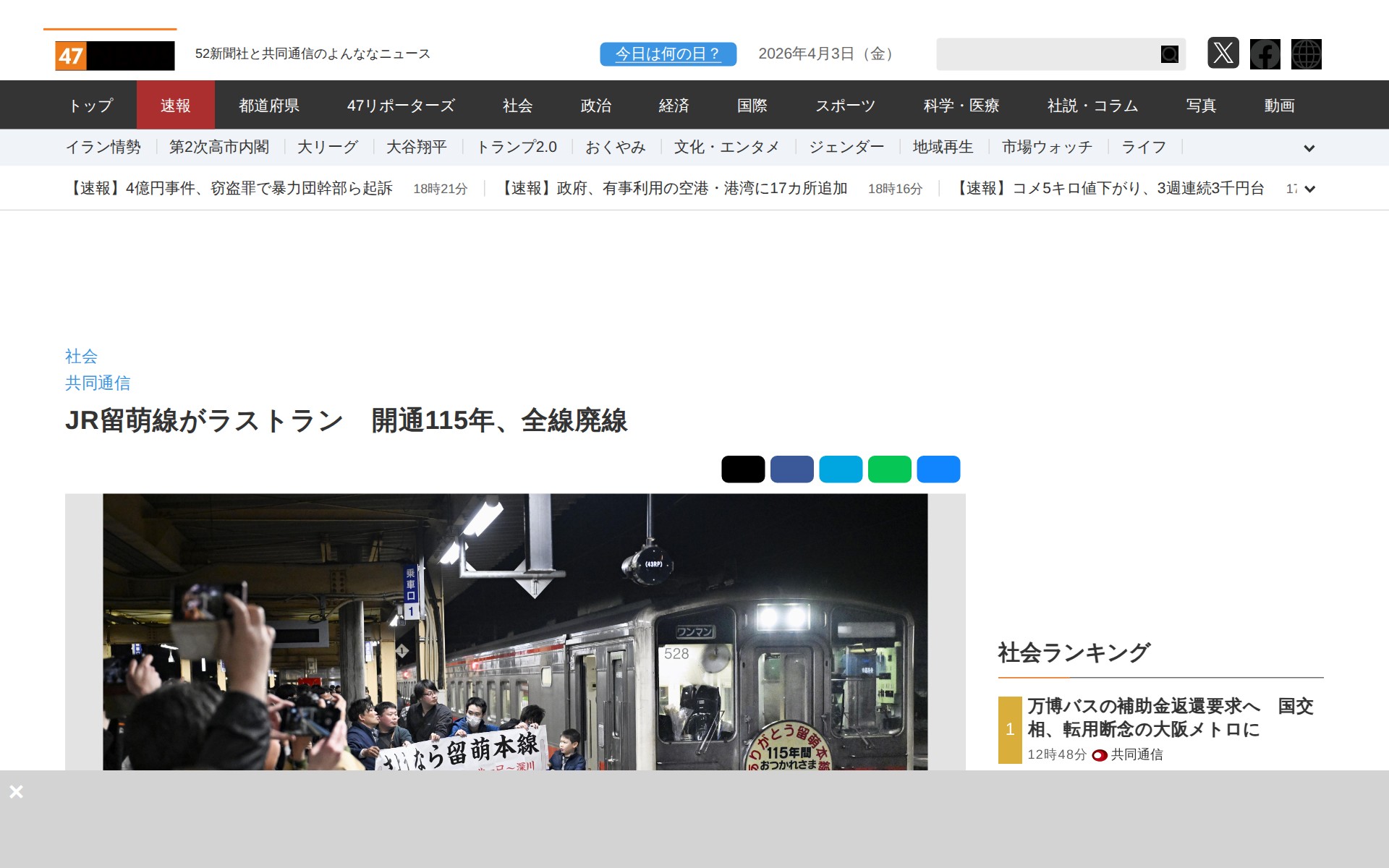Image resolution: width=1389 pixels, height=868 pixels.
Task: Click the 共同通信 source link above headline
Action: [x=98, y=383]
